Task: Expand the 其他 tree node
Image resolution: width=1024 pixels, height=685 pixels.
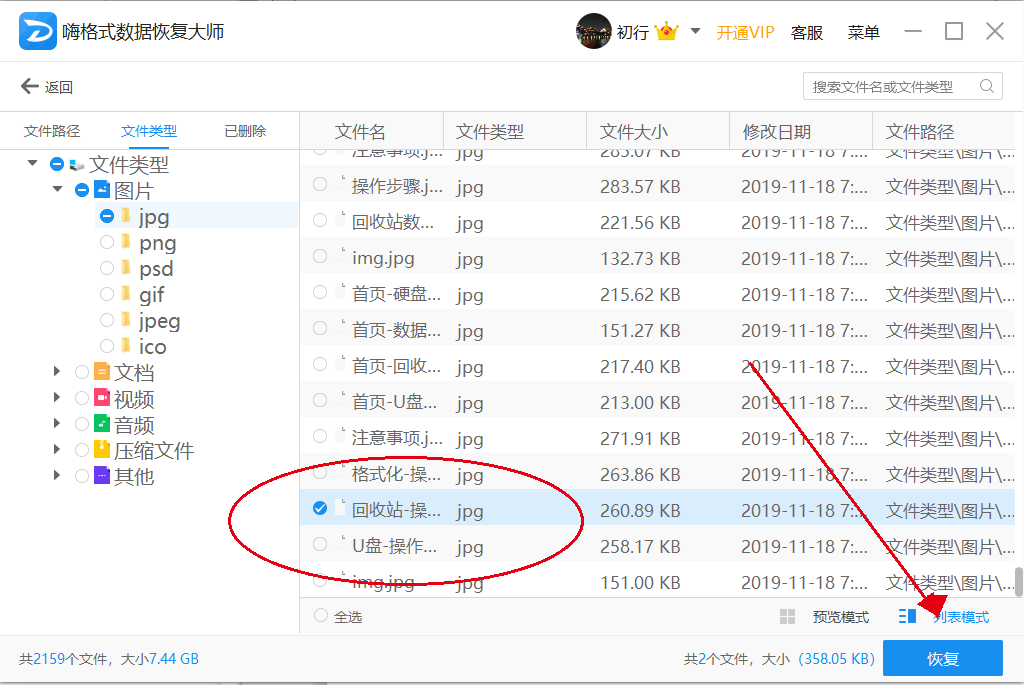Action: 57,476
